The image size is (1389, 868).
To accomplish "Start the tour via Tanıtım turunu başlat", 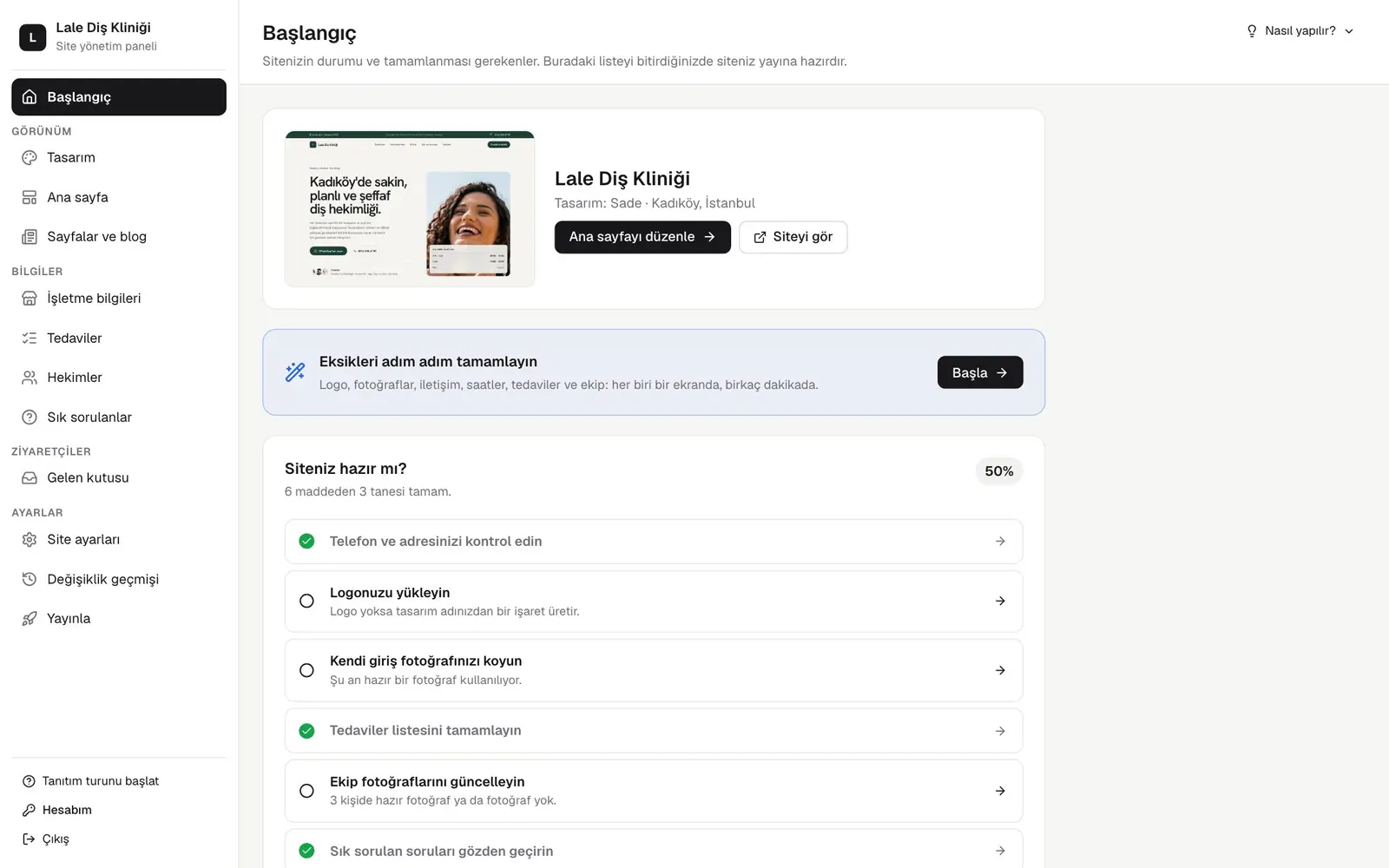I will 90,781.
